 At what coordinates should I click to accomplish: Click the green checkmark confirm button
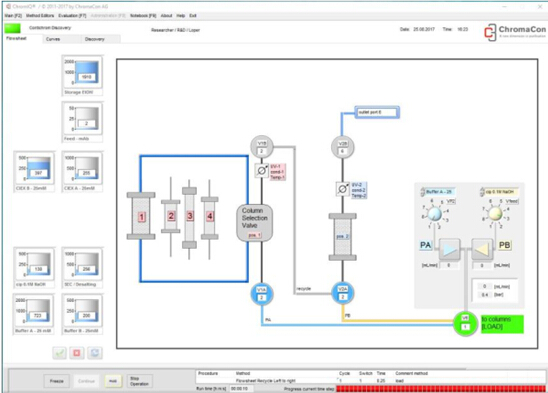(x=59, y=353)
